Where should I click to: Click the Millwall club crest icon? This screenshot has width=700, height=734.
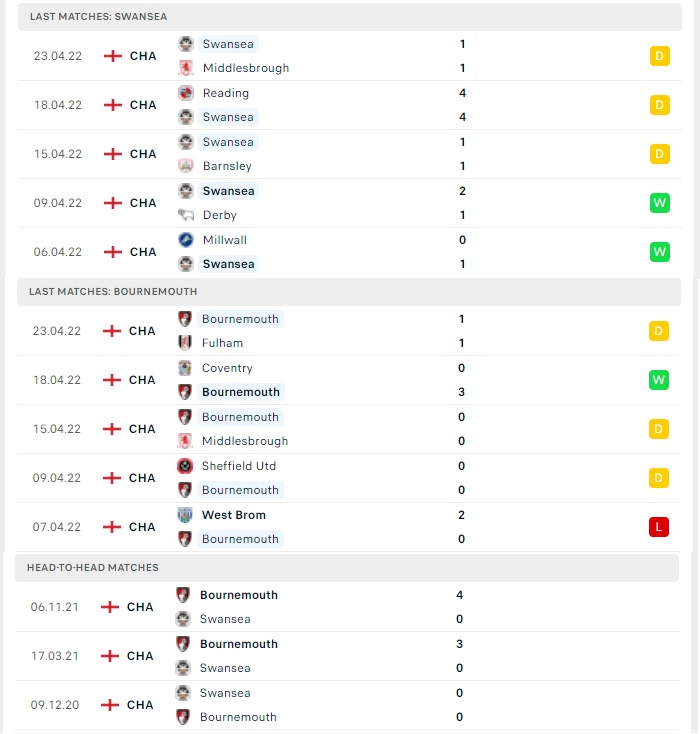(x=186, y=240)
